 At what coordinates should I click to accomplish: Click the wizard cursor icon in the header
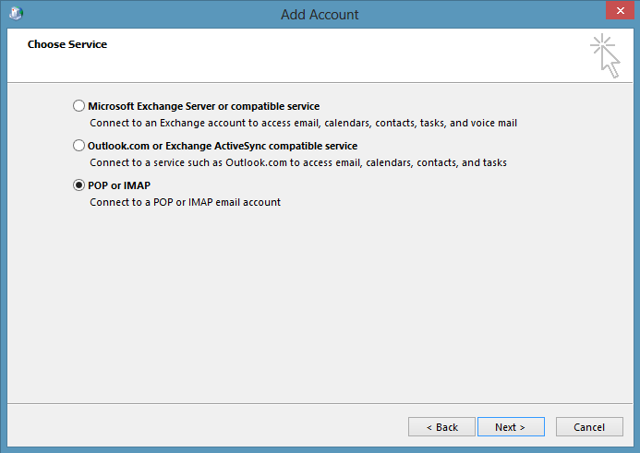click(604, 55)
